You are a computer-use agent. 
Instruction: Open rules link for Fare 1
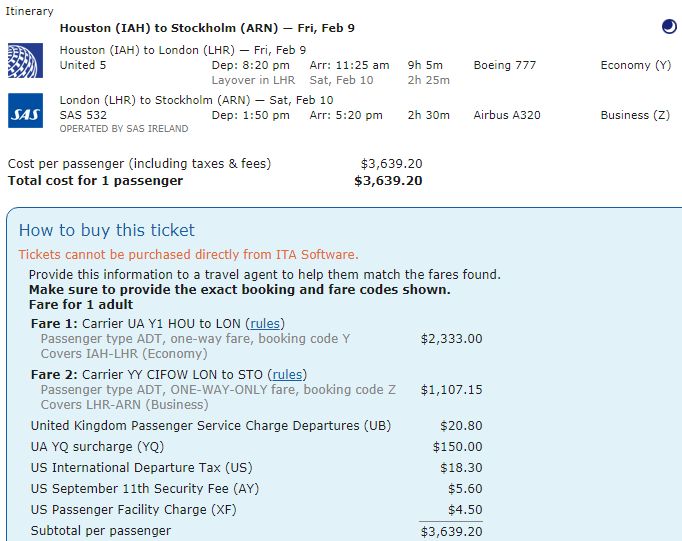tap(265, 324)
